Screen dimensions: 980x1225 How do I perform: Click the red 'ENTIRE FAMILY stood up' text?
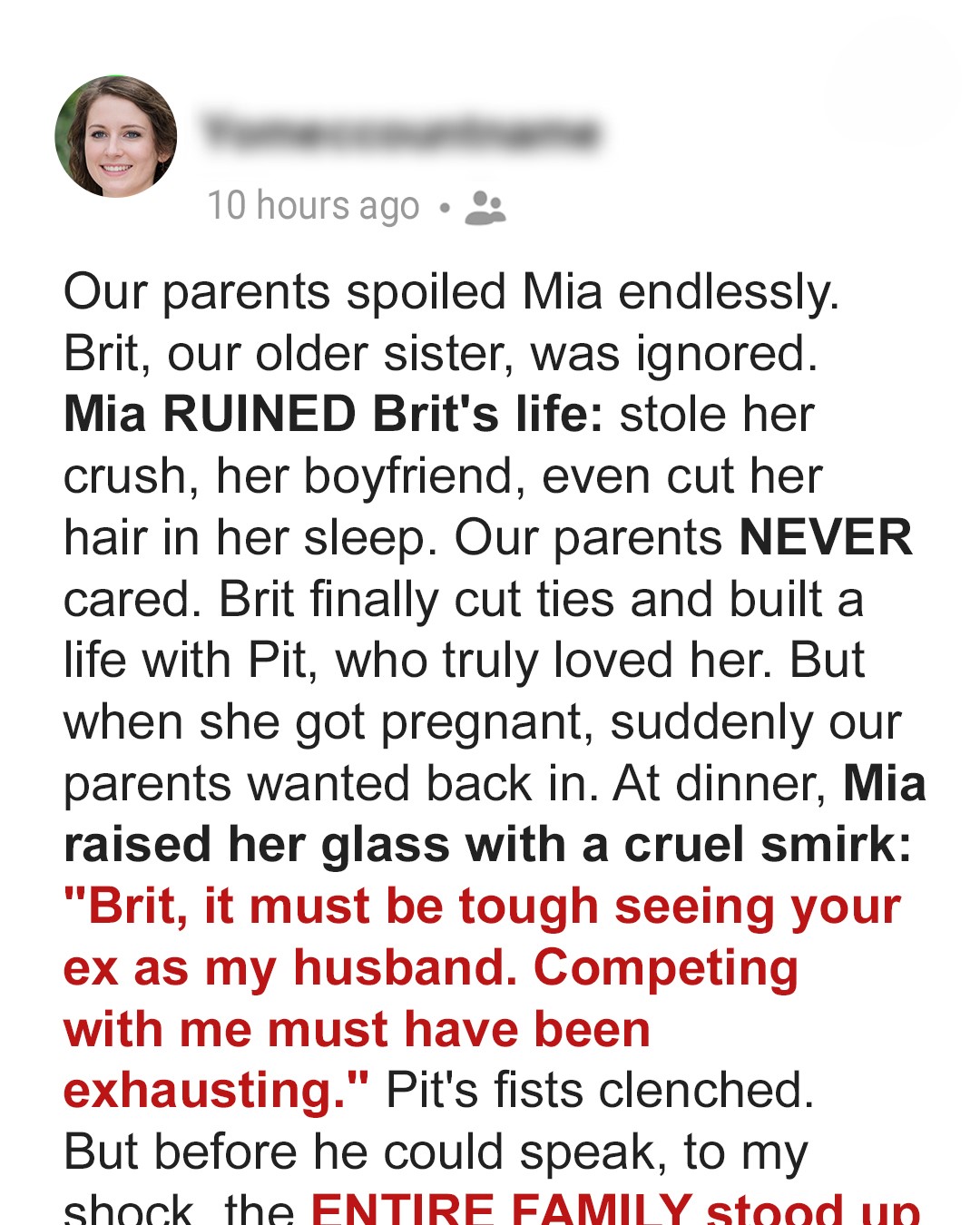coord(616,1208)
